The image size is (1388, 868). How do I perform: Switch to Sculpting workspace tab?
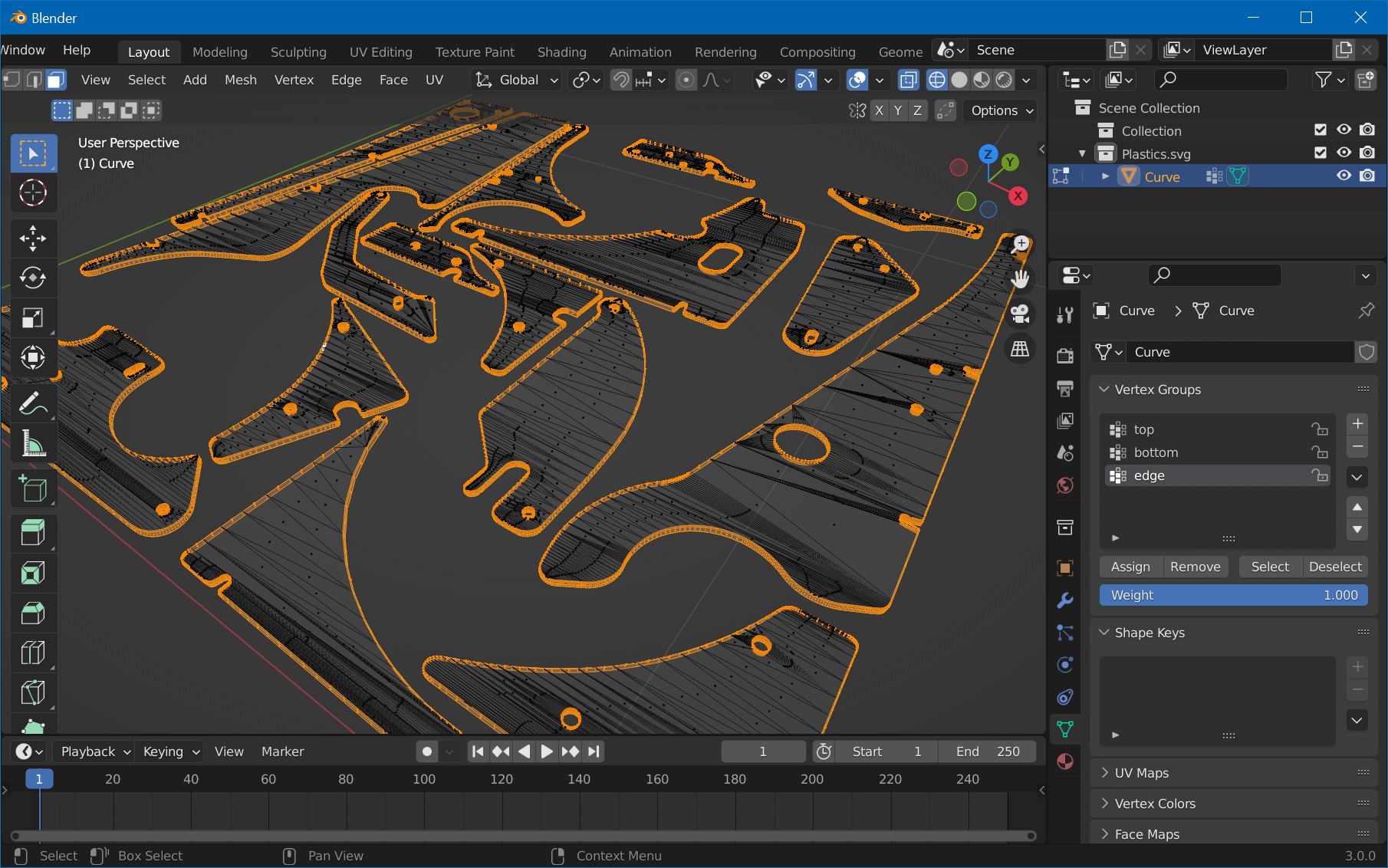tap(298, 52)
